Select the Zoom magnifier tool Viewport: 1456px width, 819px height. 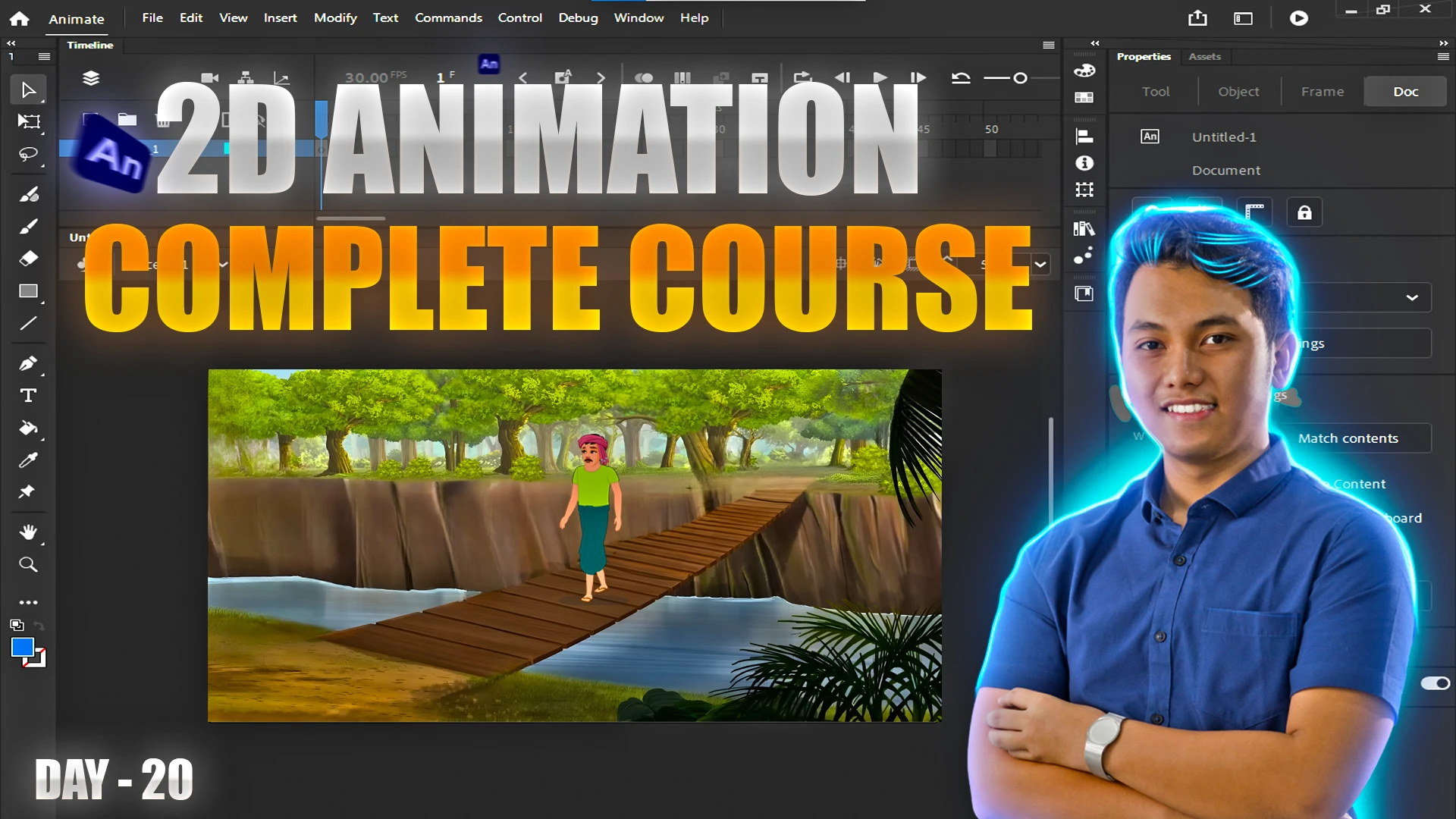pyautogui.click(x=28, y=564)
